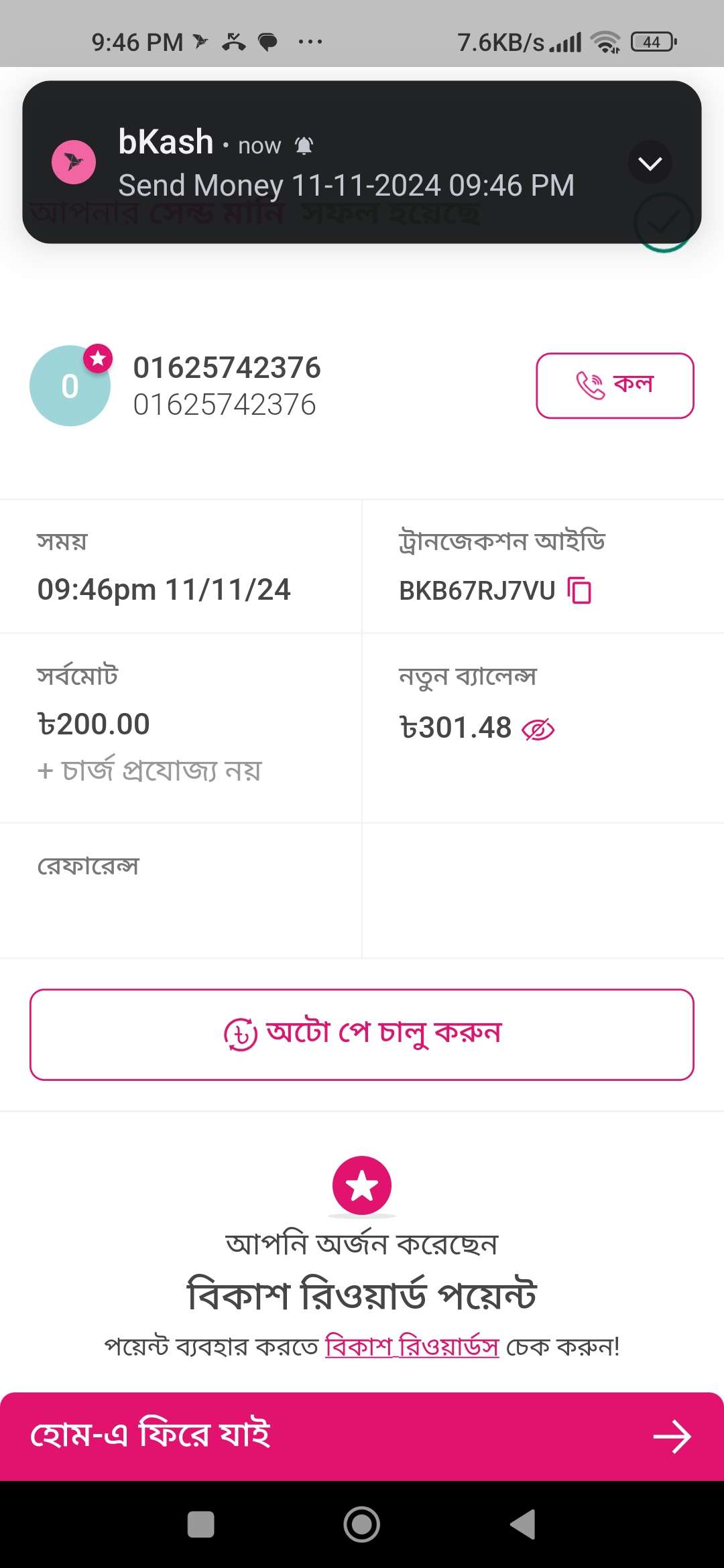Tap the notification bell alert icon
Viewport: 724px width, 1568px height.
tap(304, 145)
